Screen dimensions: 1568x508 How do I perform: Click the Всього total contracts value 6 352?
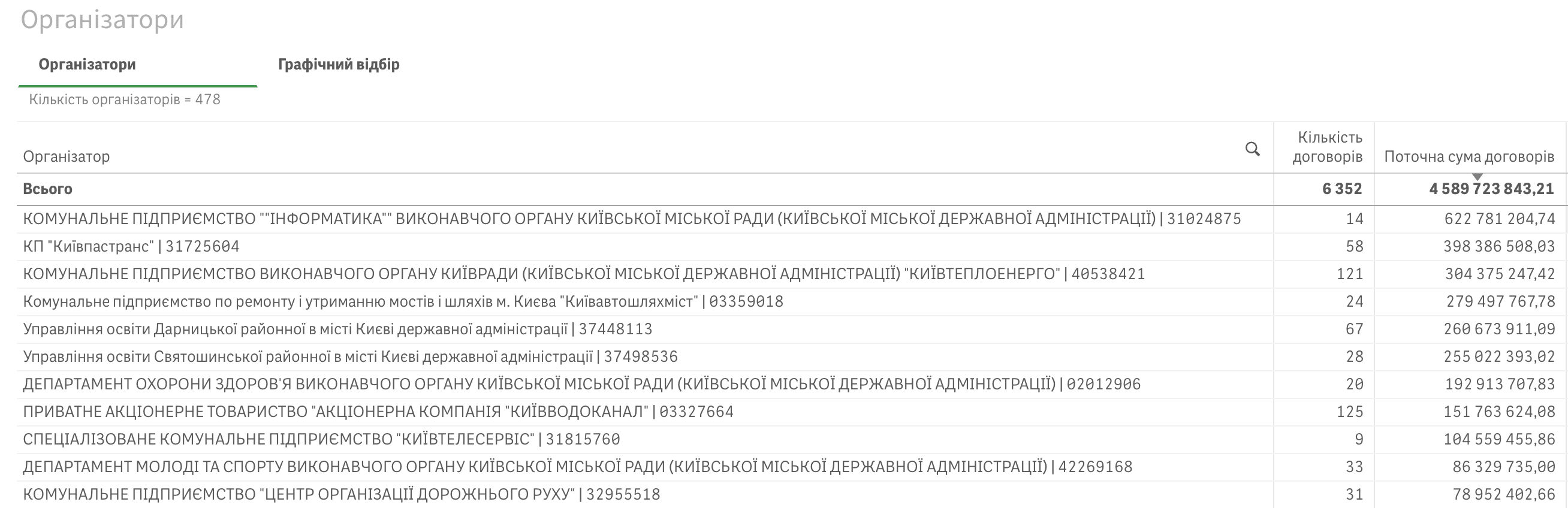(x=1341, y=189)
